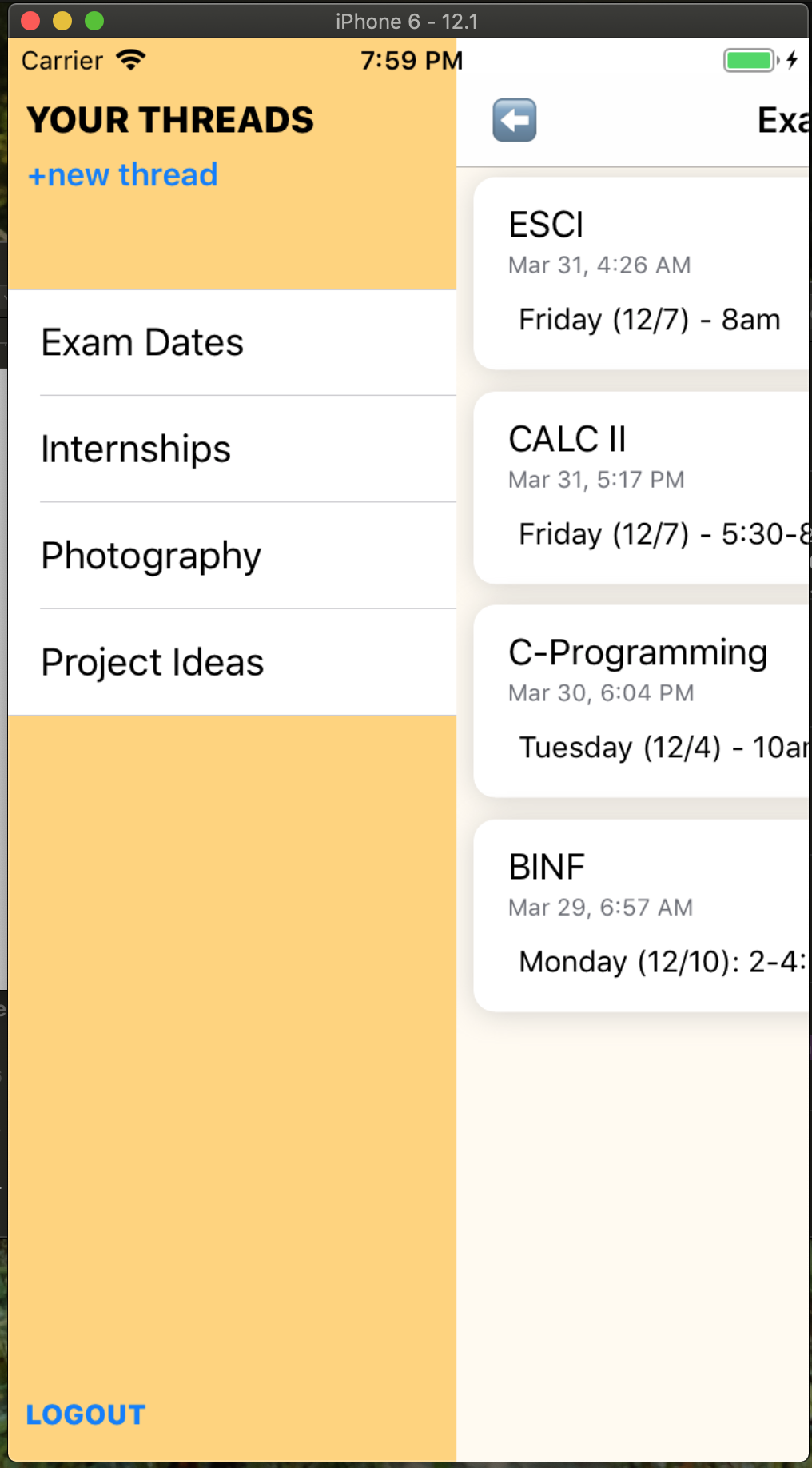This screenshot has width=812, height=1468.
Task: Open the C-Programming post card
Action: [642, 701]
